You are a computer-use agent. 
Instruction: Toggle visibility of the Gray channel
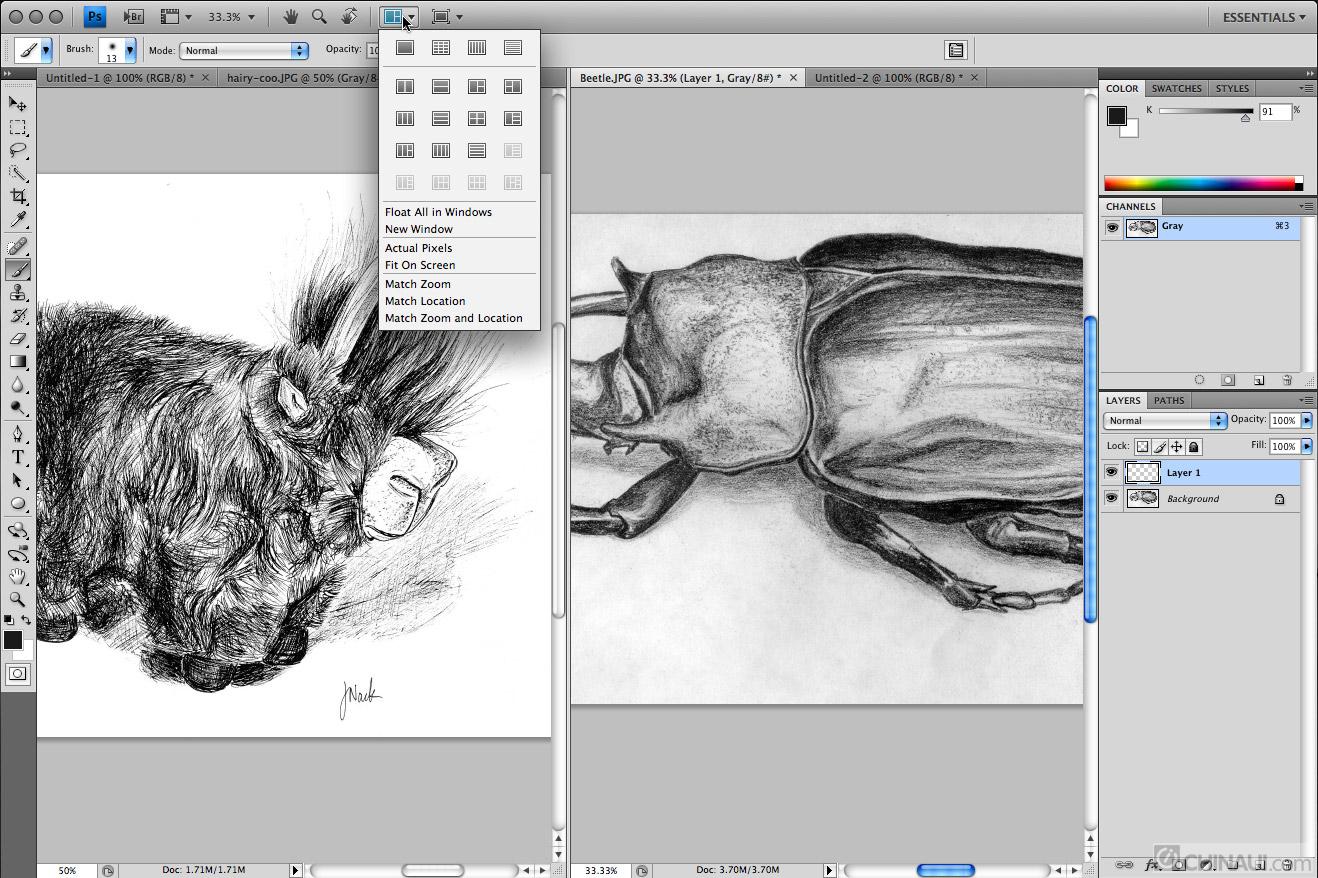tap(1111, 226)
